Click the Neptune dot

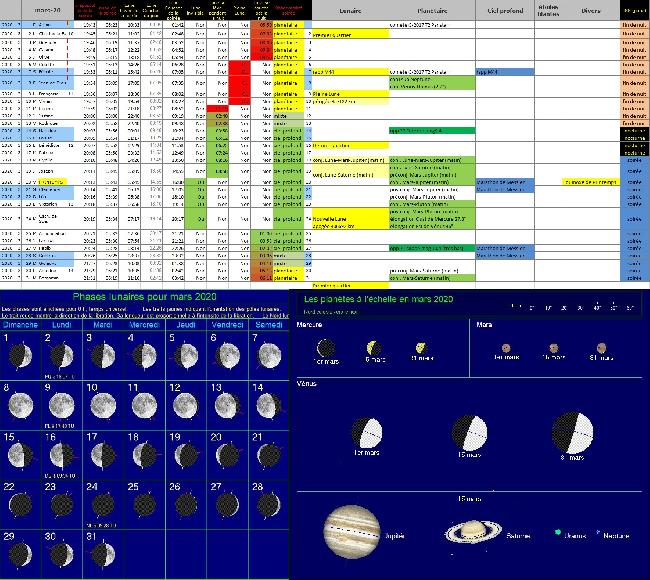(x=598, y=531)
